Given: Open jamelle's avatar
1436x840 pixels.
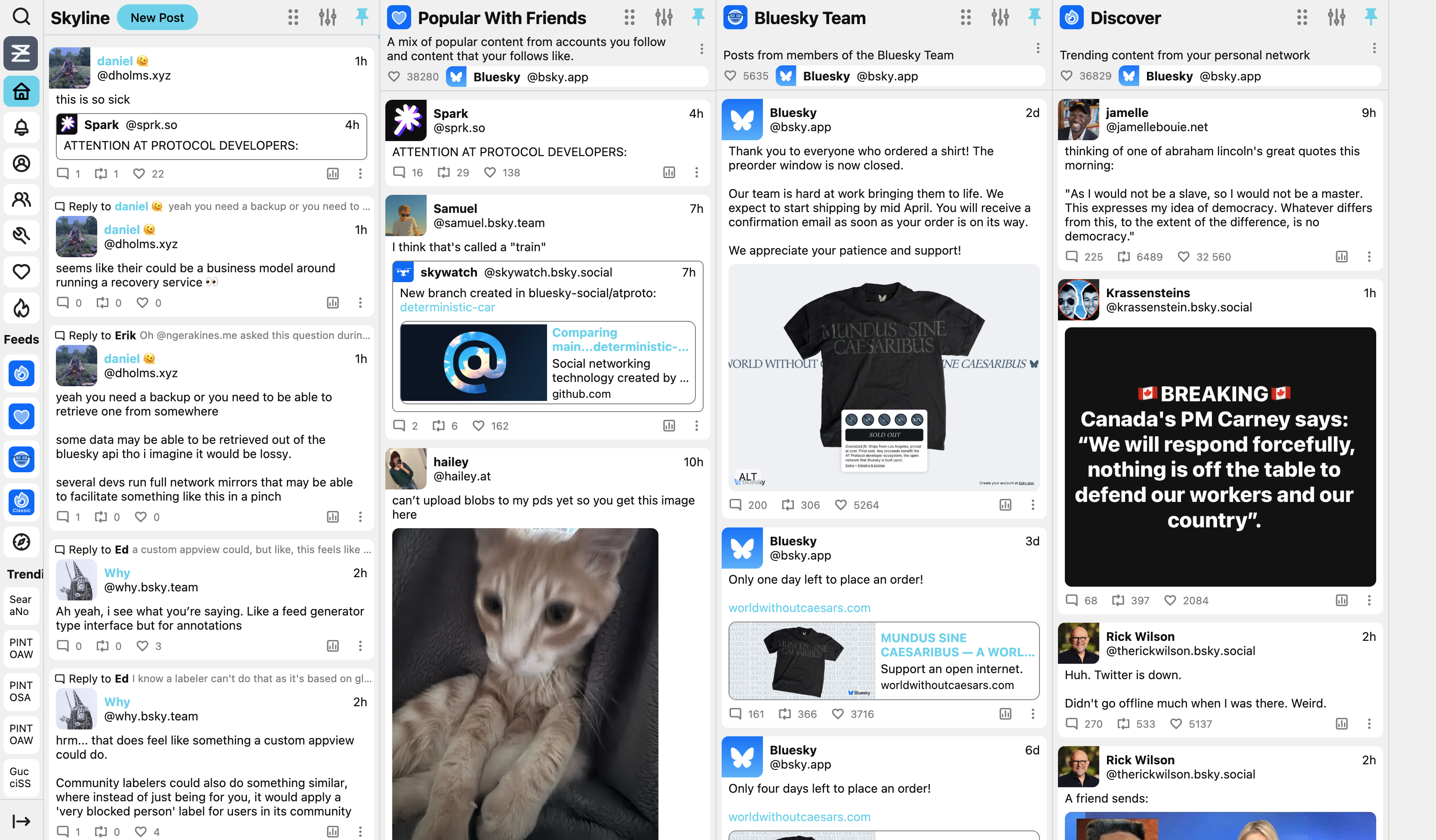Looking at the screenshot, I should click(x=1078, y=120).
